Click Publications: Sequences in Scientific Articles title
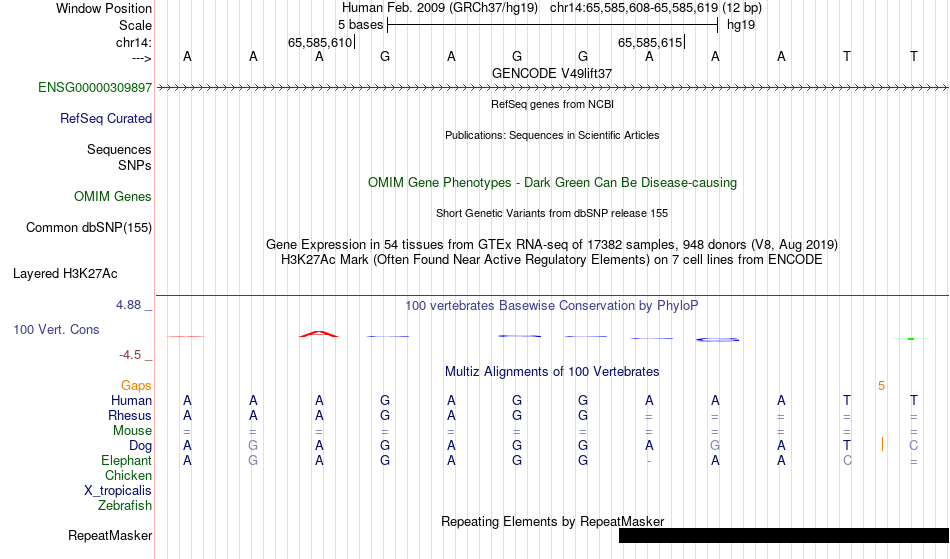950x559 pixels. [x=552, y=135]
